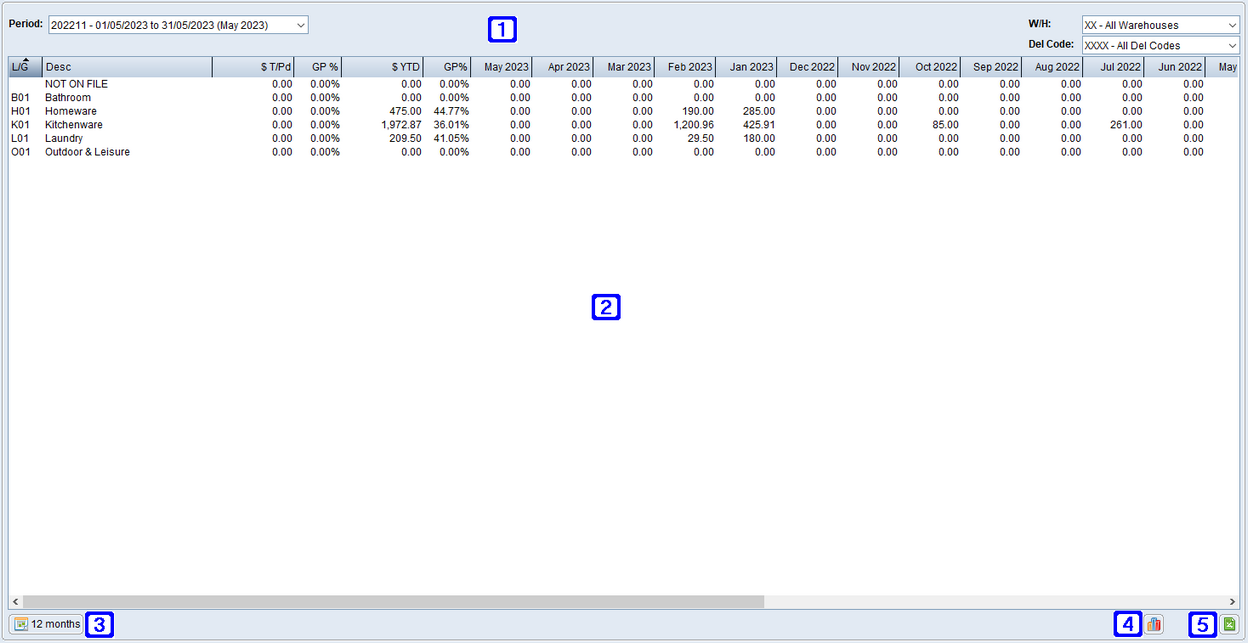This screenshot has height=643, width=1248.
Task: Click the right scroll arrow
Action: (x=1233, y=601)
